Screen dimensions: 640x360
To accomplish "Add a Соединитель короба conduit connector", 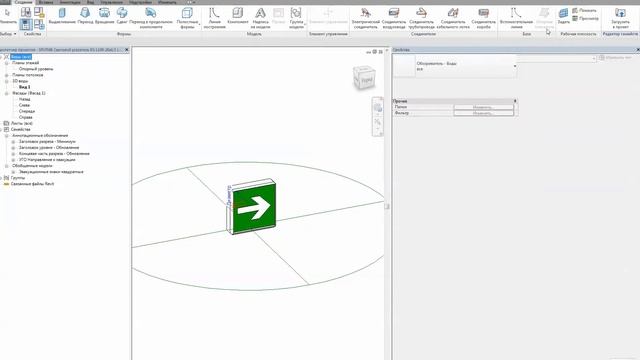I will (x=483, y=18).
